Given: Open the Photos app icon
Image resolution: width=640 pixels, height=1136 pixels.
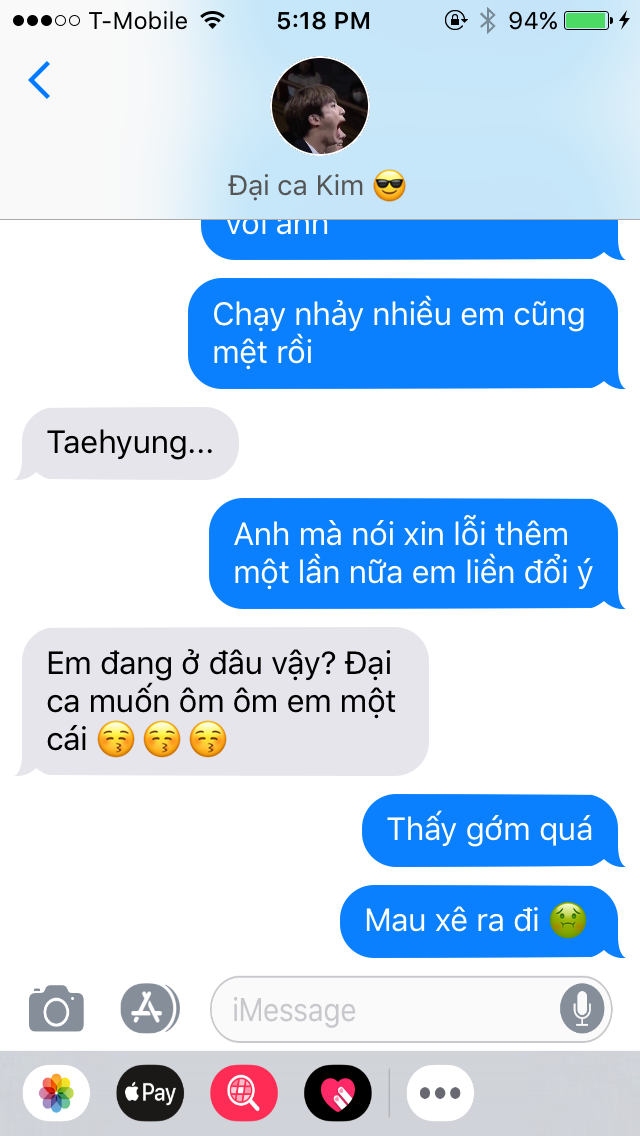Looking at the screenshot, I should coord(57,1093).
